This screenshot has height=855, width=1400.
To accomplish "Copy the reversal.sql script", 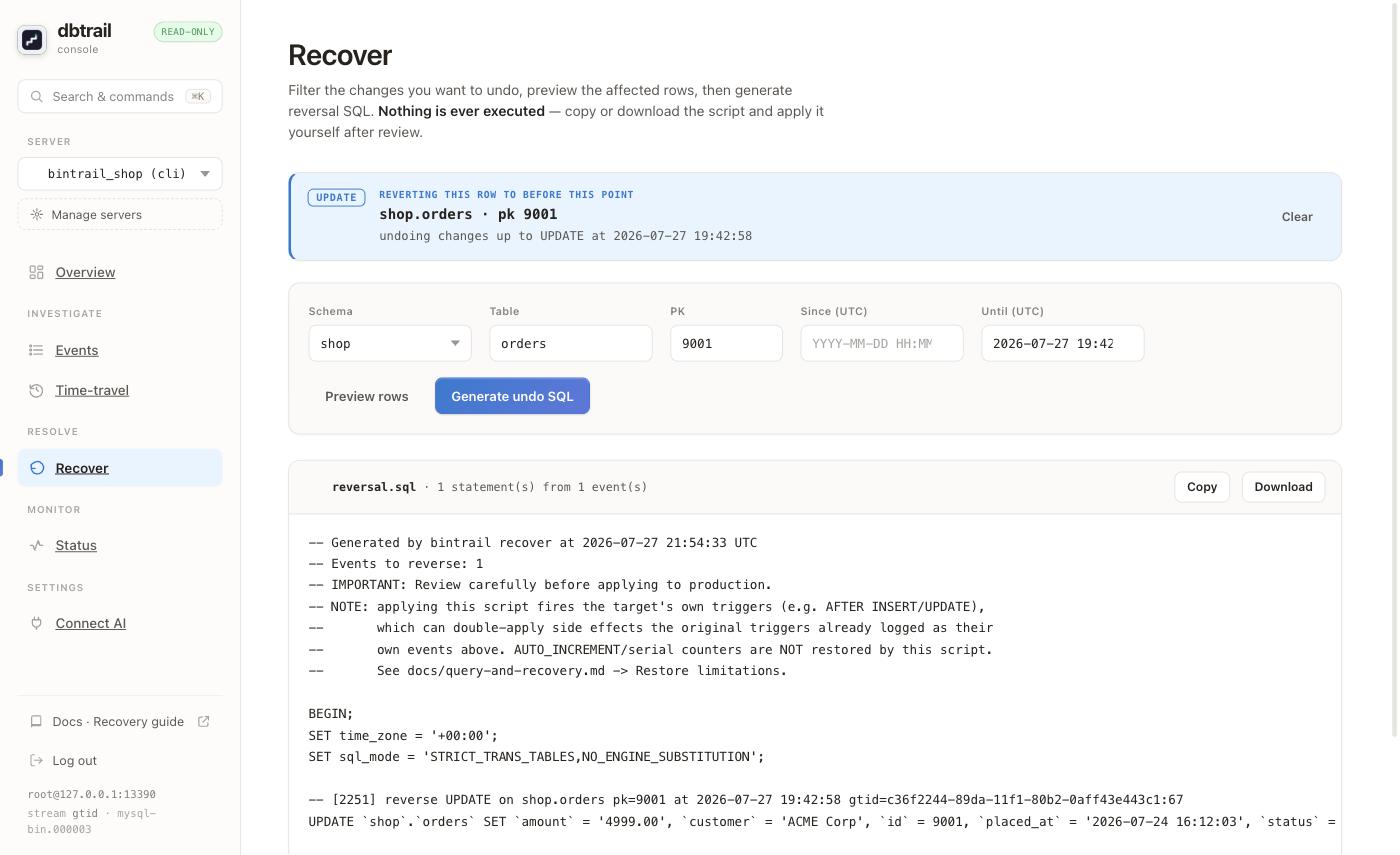I will (x=1202, y=487).
